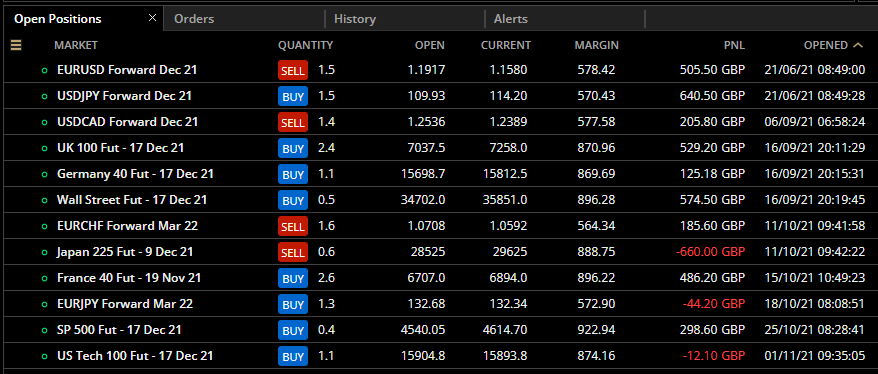Select the EURUSD Forward Dec 21 market name

[127, 70]
